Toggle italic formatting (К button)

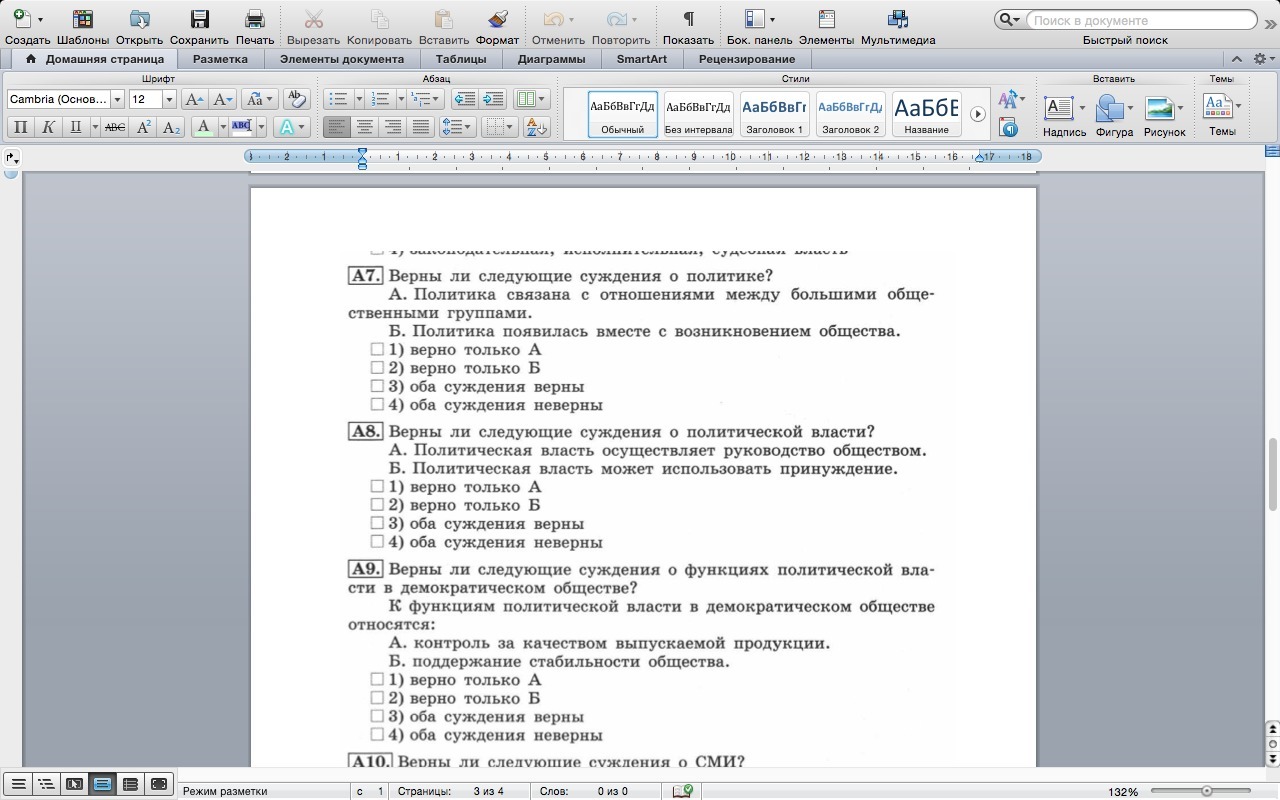click(47, 127)
